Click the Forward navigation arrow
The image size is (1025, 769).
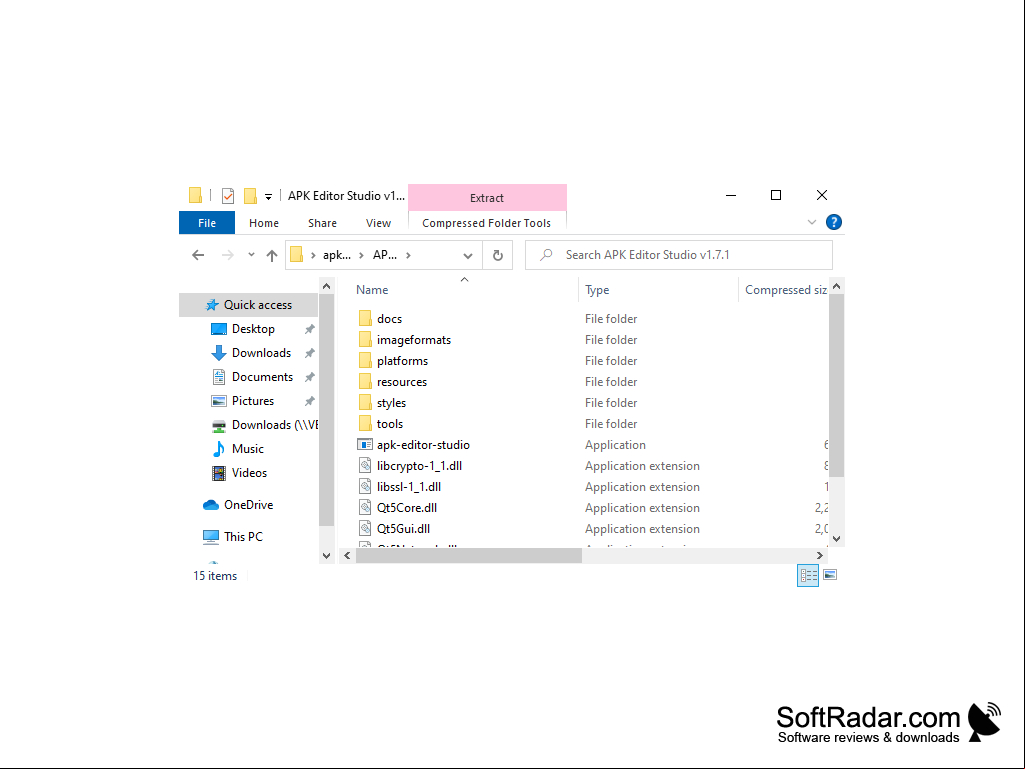(227, 255)
